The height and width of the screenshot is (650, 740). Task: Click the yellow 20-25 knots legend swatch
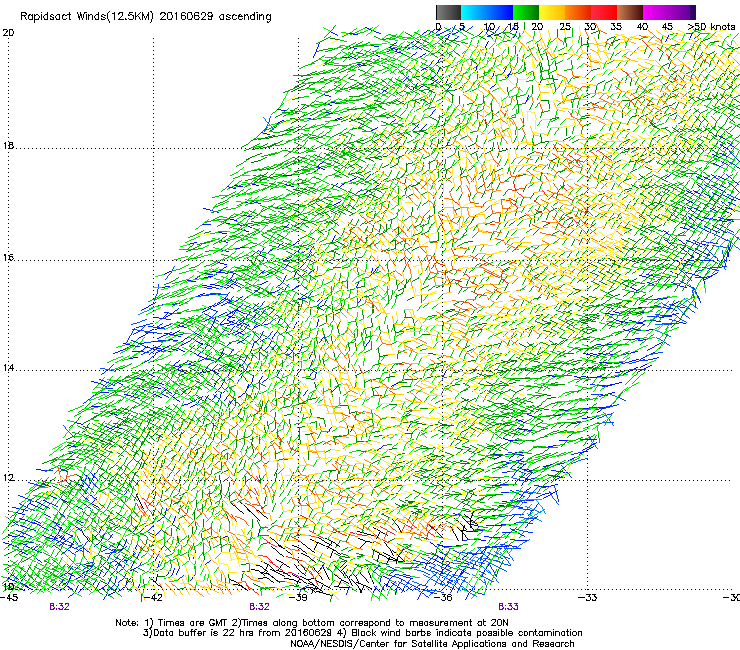pyautogui.click(x=552, y=12)
